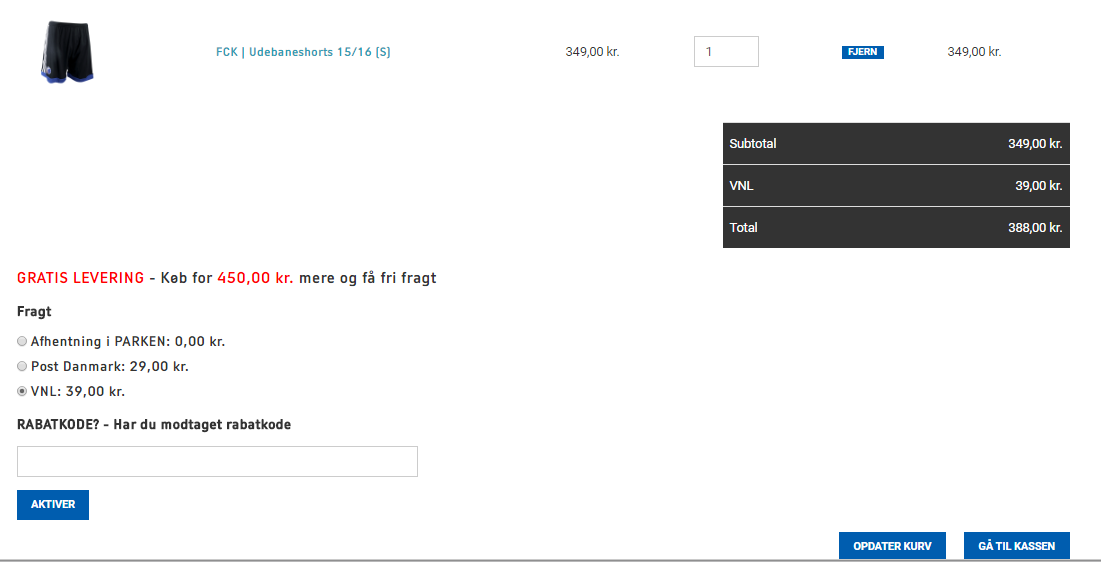Update cart with OPDATER KURV button

[x=892, y=546]
